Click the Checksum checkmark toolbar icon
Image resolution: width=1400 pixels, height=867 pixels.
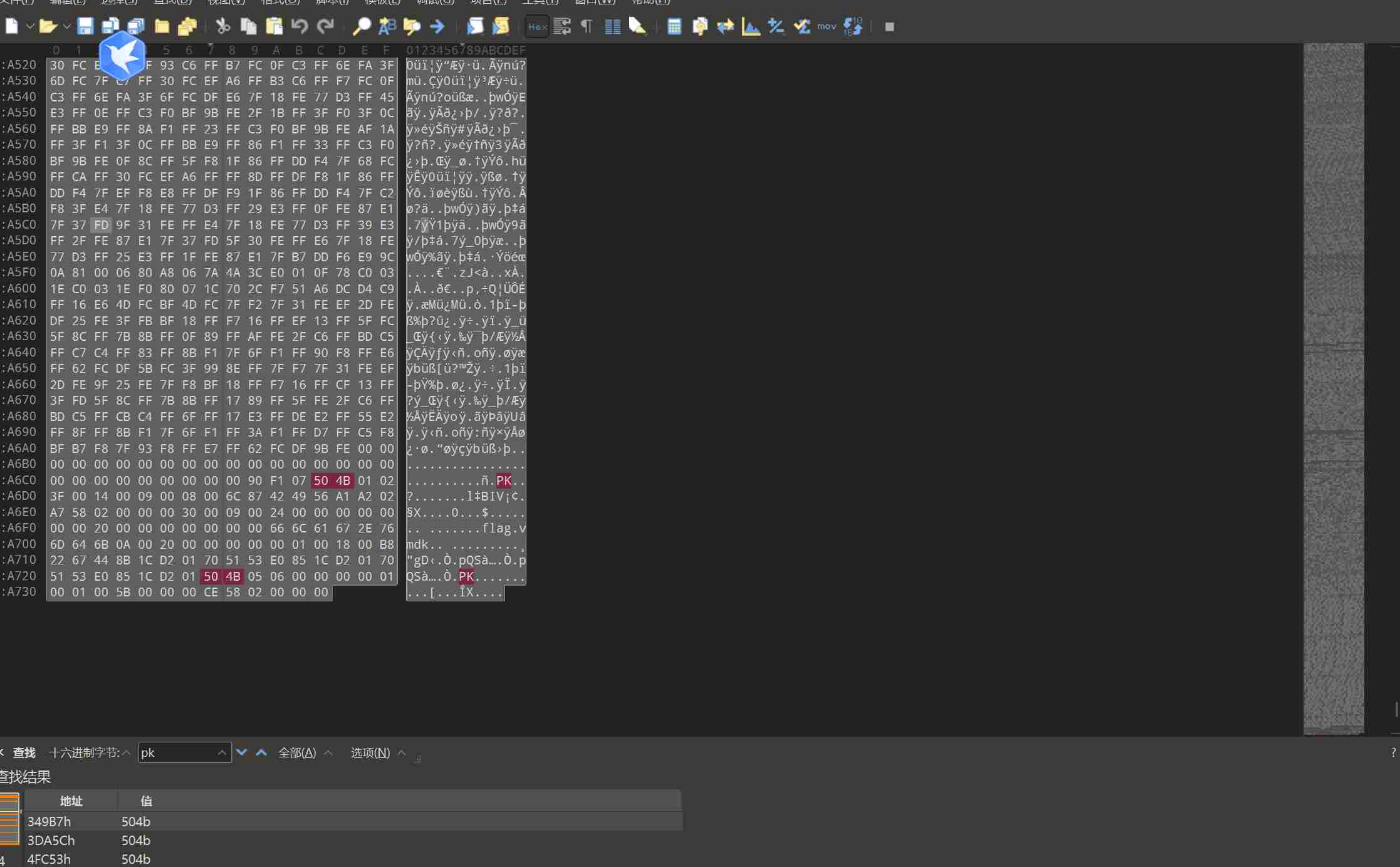tap(802, 26)
